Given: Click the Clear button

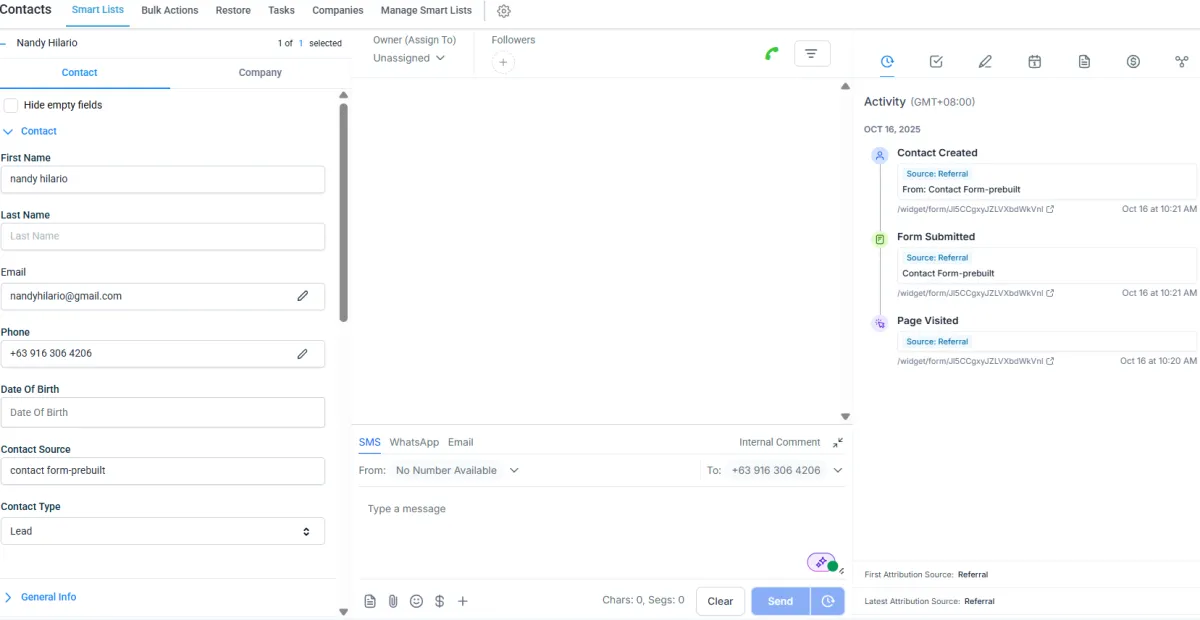Looking at the screenshot, I should click(720, 601).
